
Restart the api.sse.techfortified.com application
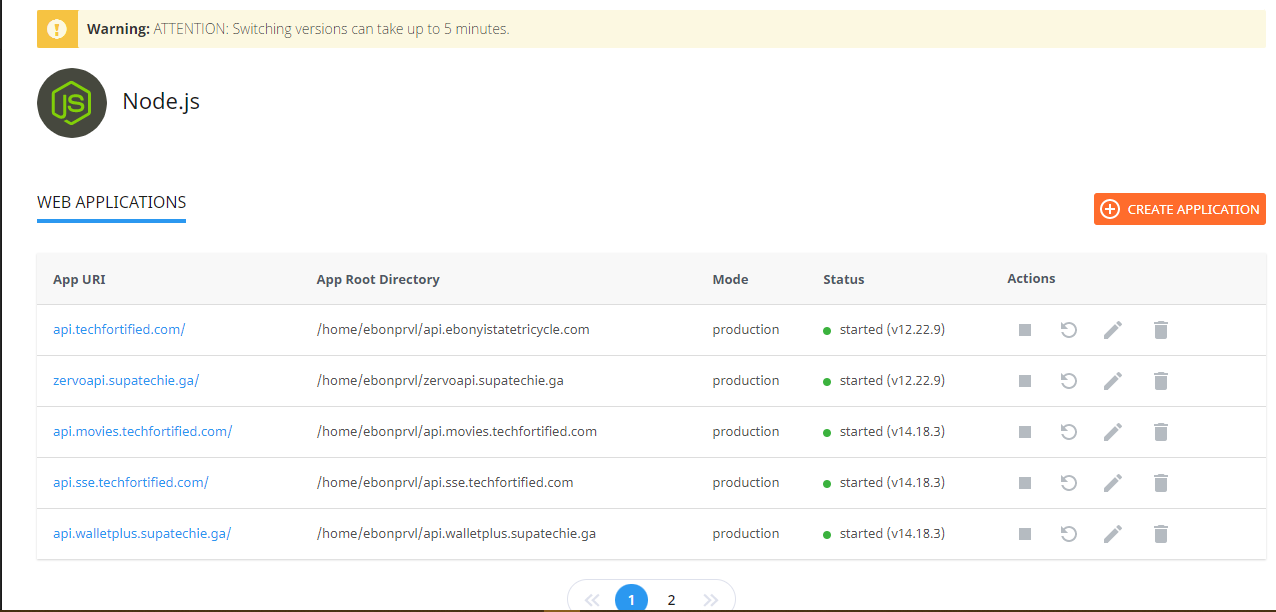1068,482
